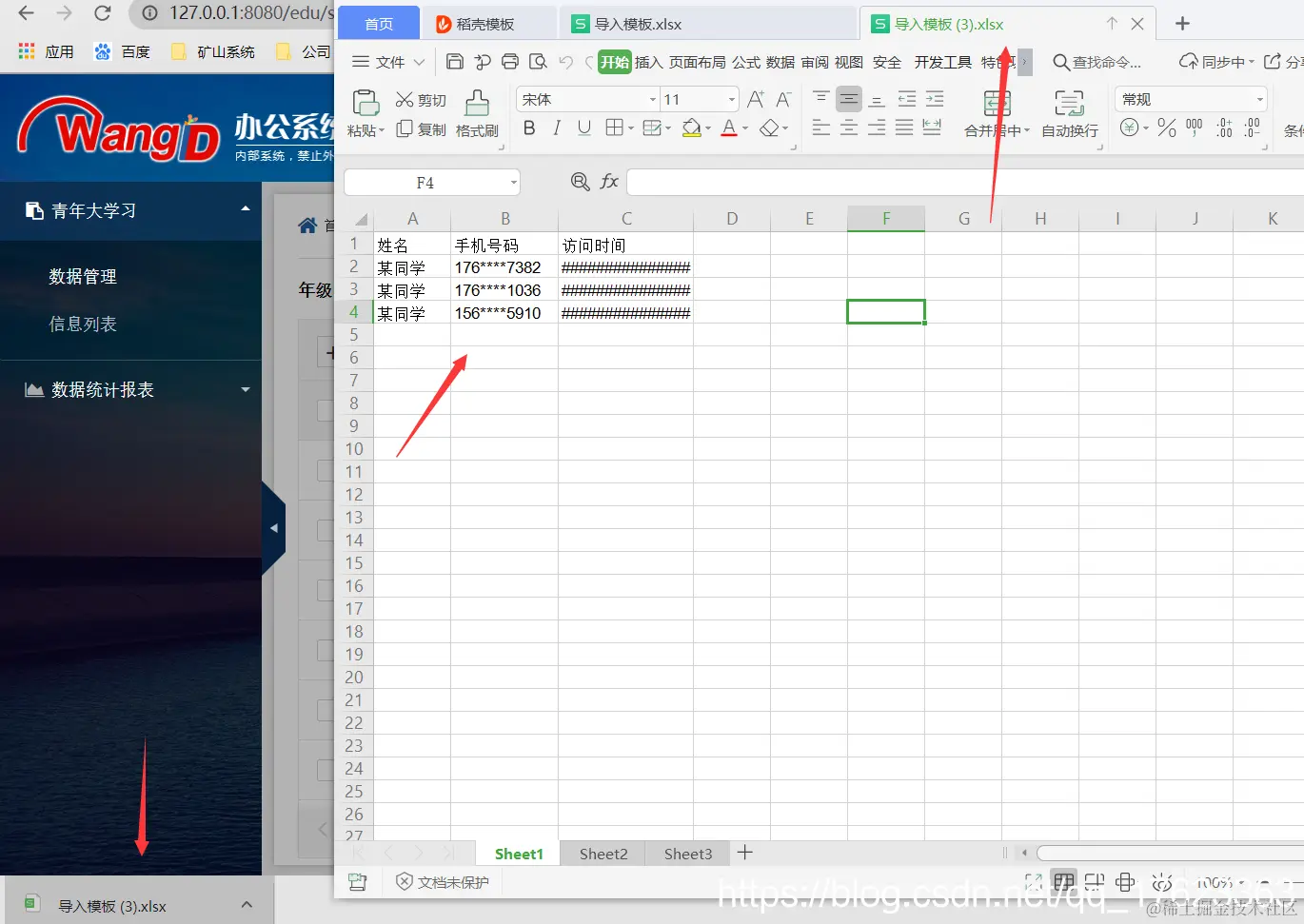
Task: Open the font color dropdown arrow
Action: coord(744,128)
